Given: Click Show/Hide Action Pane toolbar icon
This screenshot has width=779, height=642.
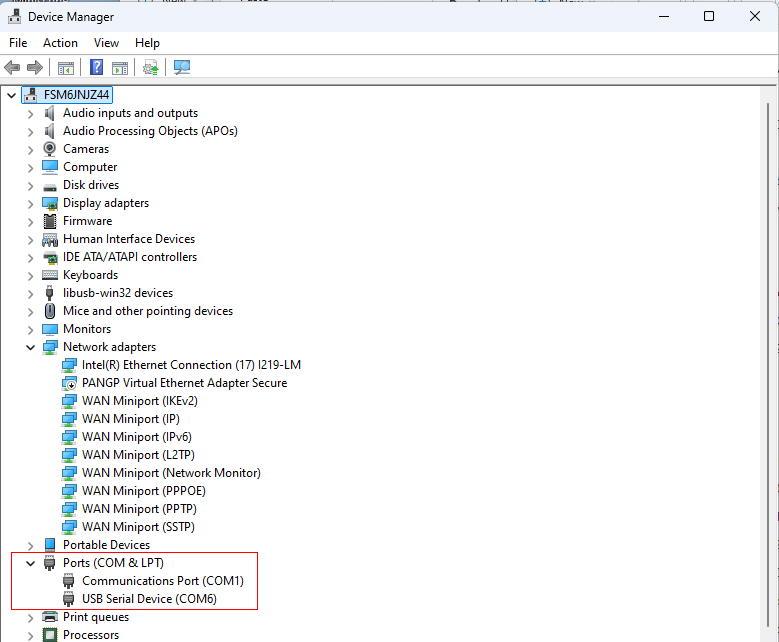Looking at the screenshot, I should pos(120,67).
